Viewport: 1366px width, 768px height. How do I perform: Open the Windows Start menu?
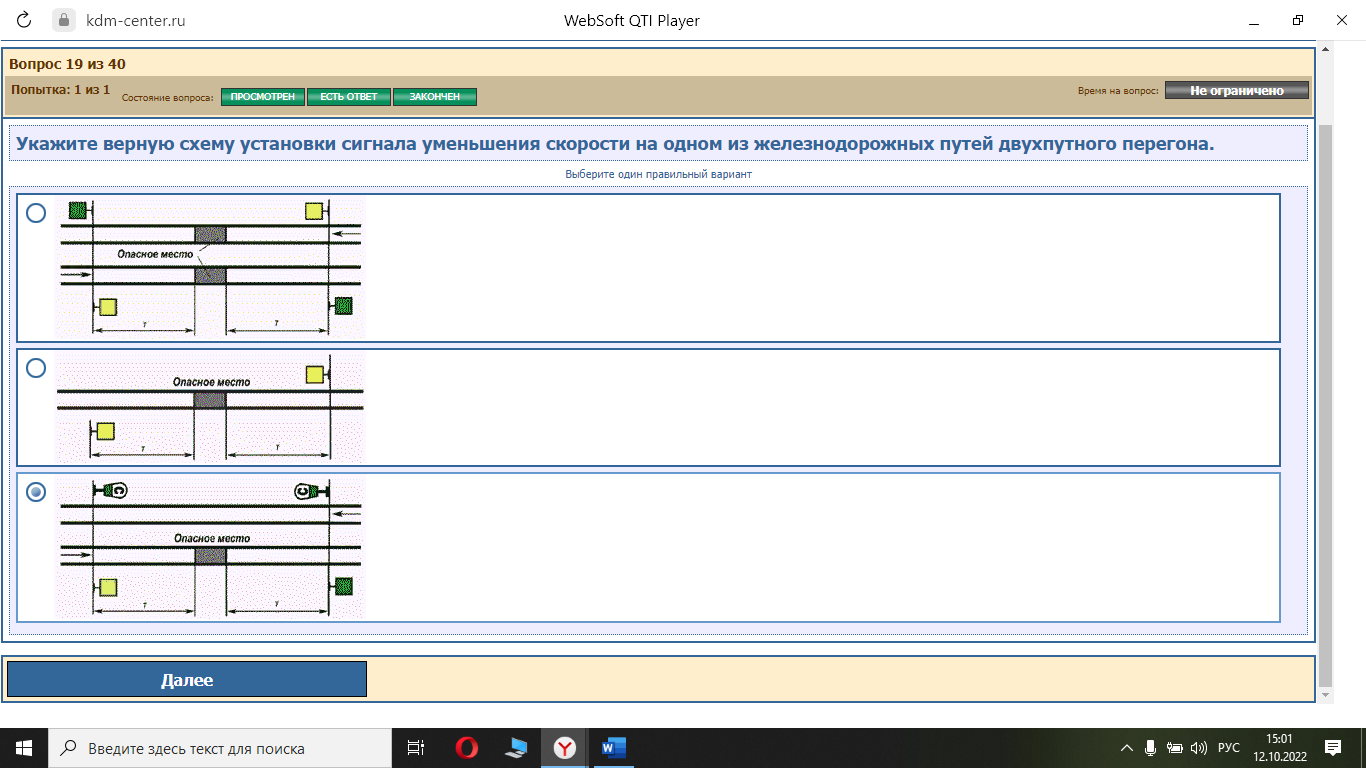[24, 748]
